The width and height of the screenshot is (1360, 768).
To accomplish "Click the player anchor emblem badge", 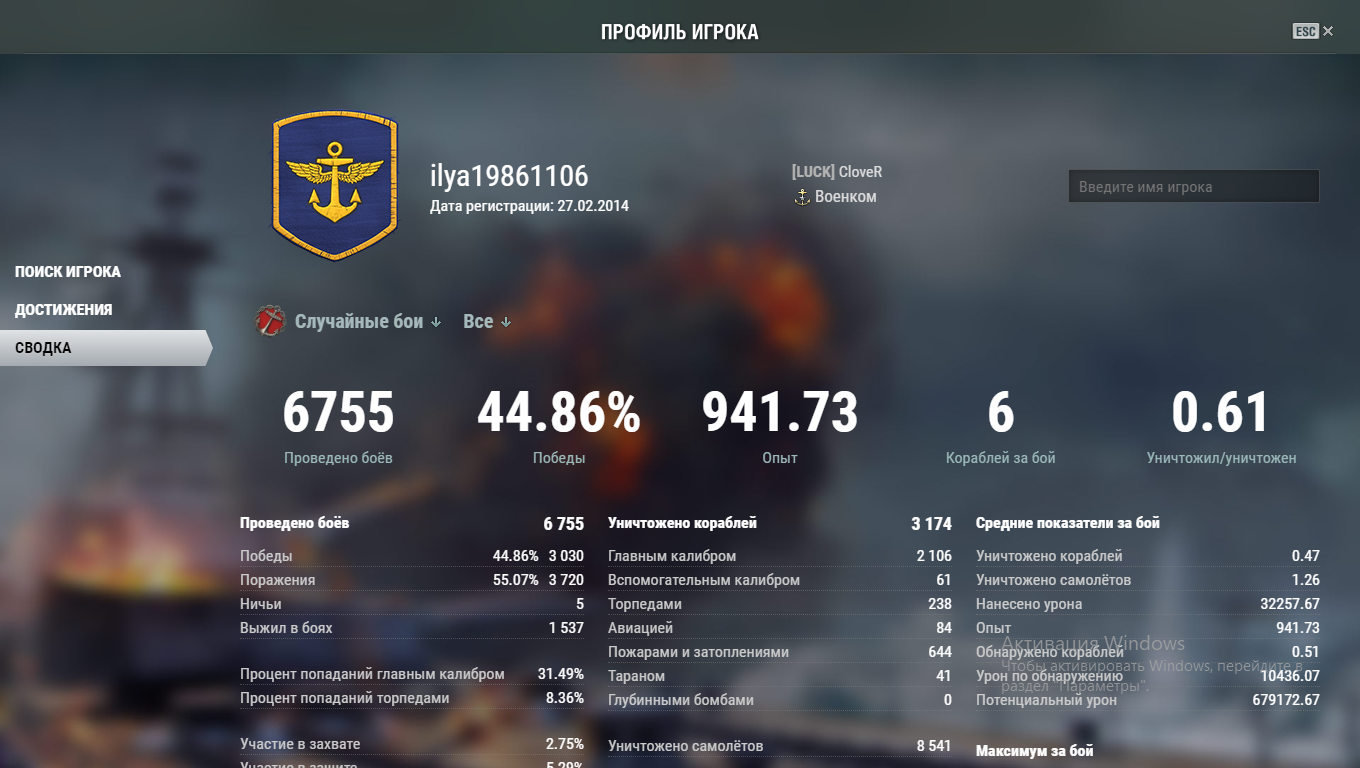I will pos(335,185).
